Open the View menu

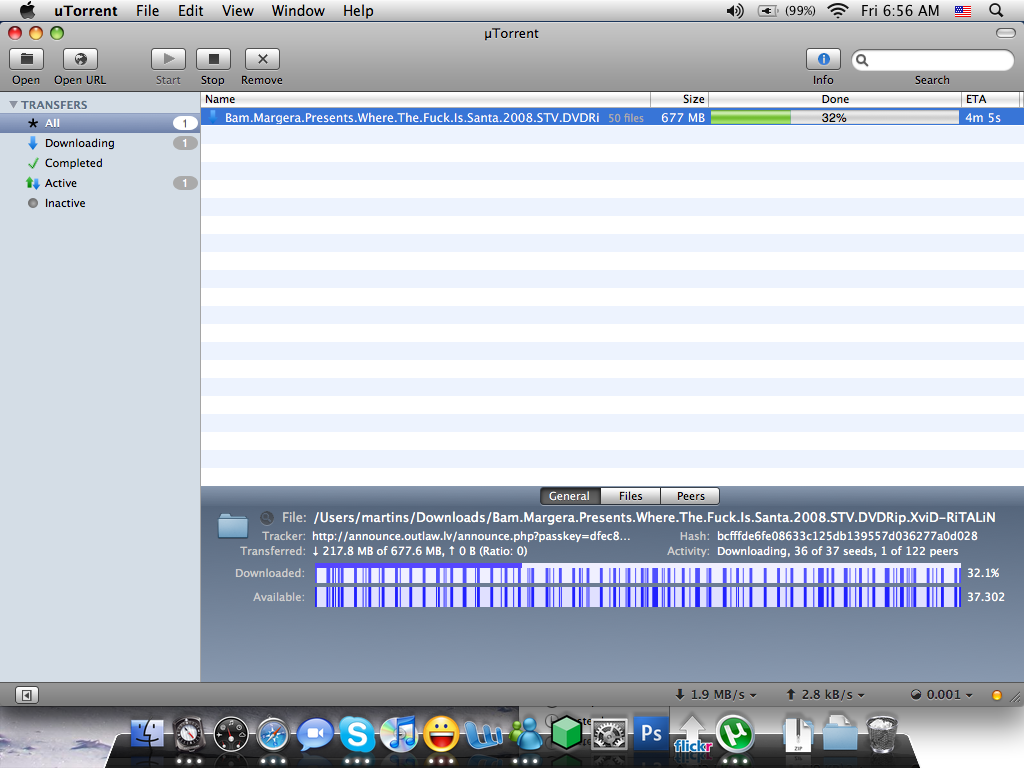[x=238, y=11]
